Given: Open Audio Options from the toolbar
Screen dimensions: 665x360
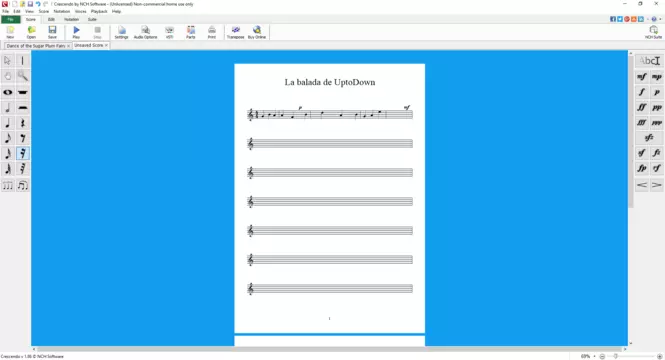Looking at the screenshot, I should pos(145,32).
